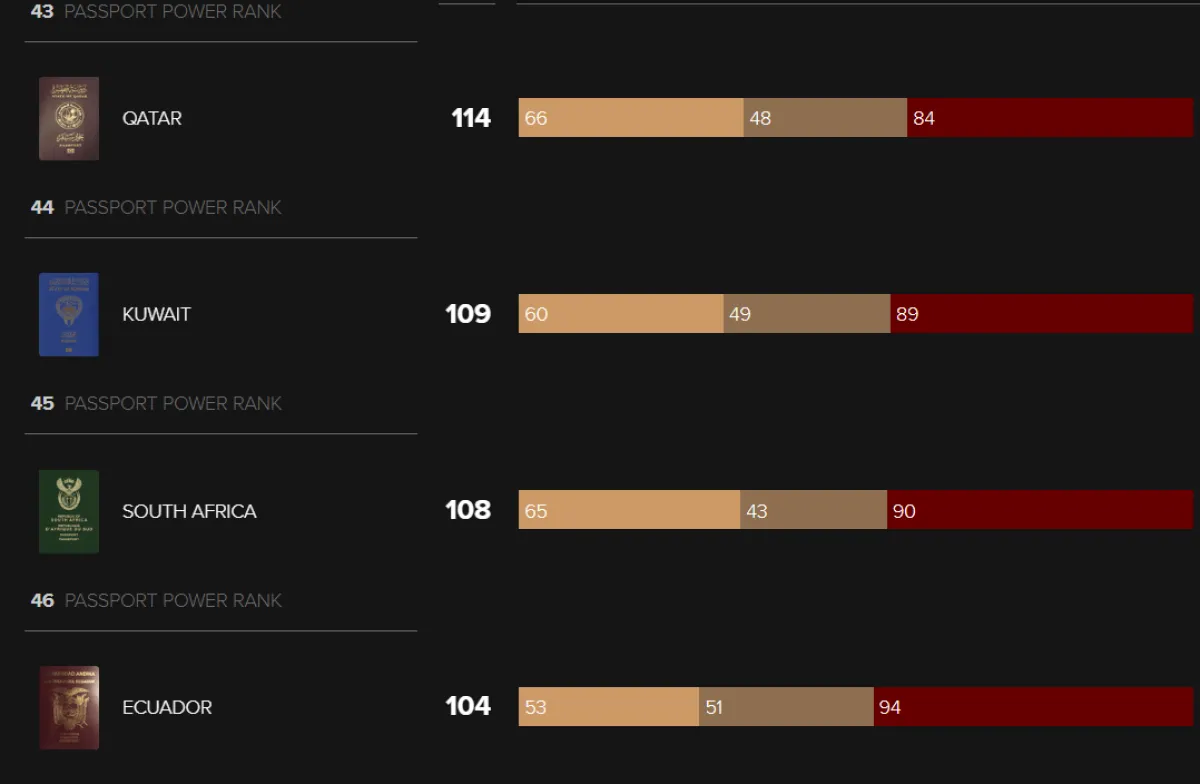The width and height of the screenshot is (1200, 784).
Task: Click South Africa's mobility score 108
Action: coord(468,510)
